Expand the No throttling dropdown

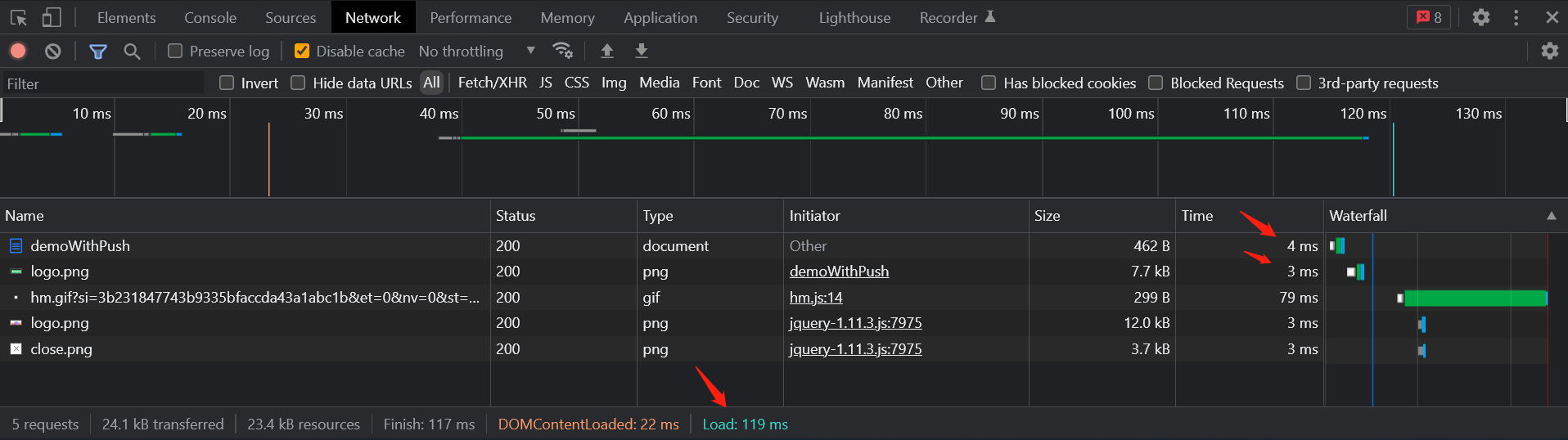[478, 51]
